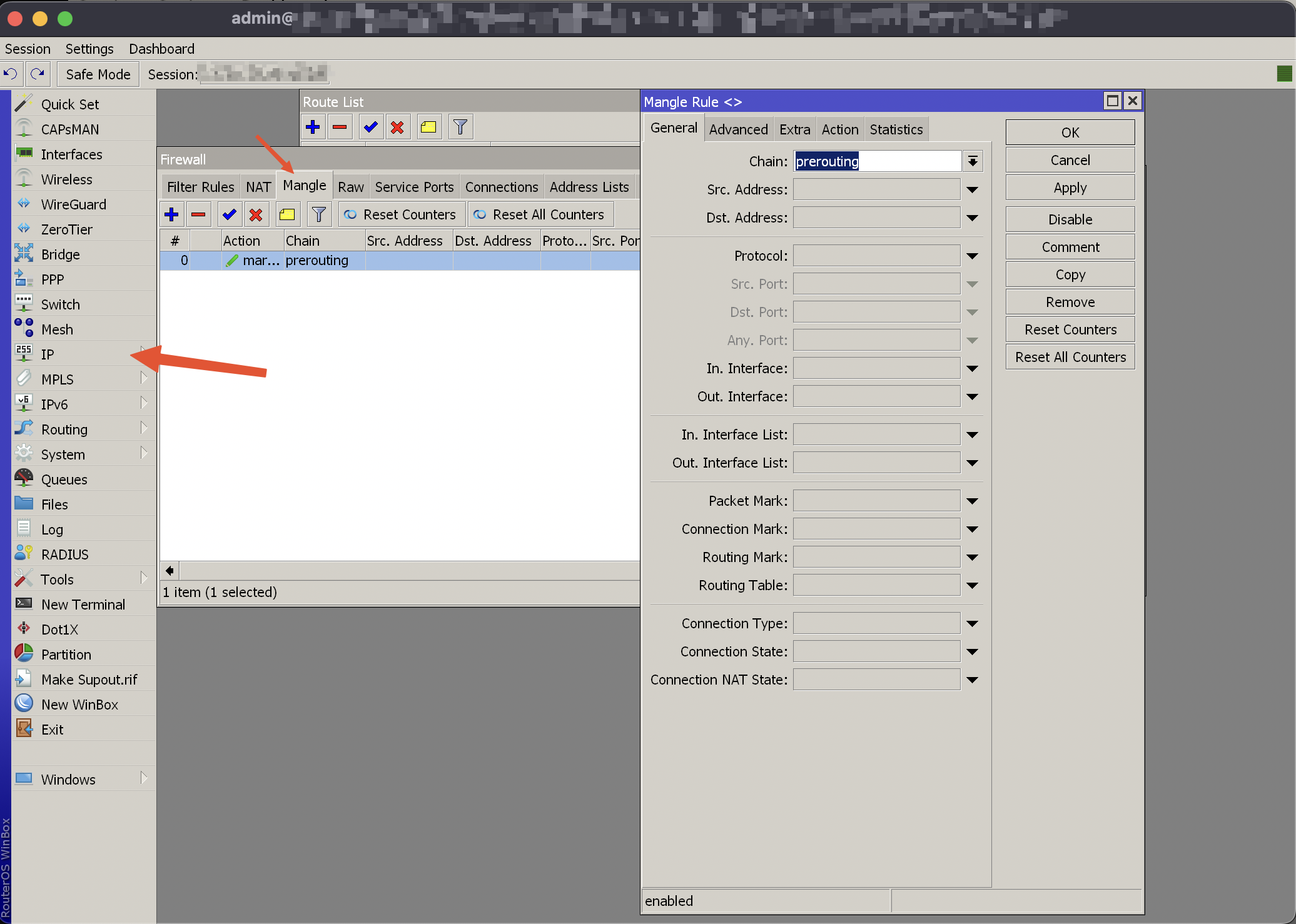Click the red minus in Firewall toolbar
The image size is (1296, 924).
point(198,214)
